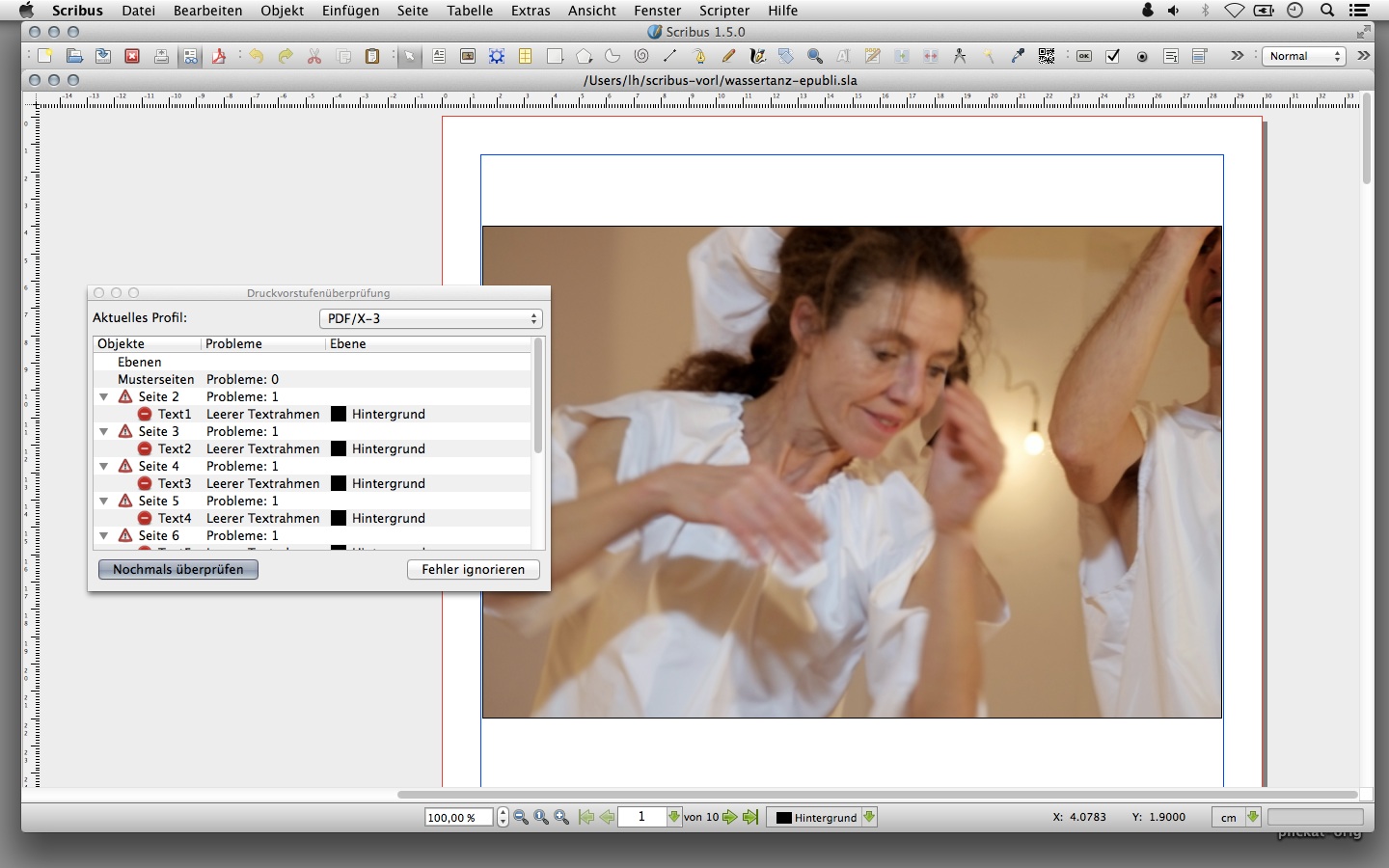Screen dimensions: 1389x868
Task: Select the Table insert tool
Action: click(526, 57)
